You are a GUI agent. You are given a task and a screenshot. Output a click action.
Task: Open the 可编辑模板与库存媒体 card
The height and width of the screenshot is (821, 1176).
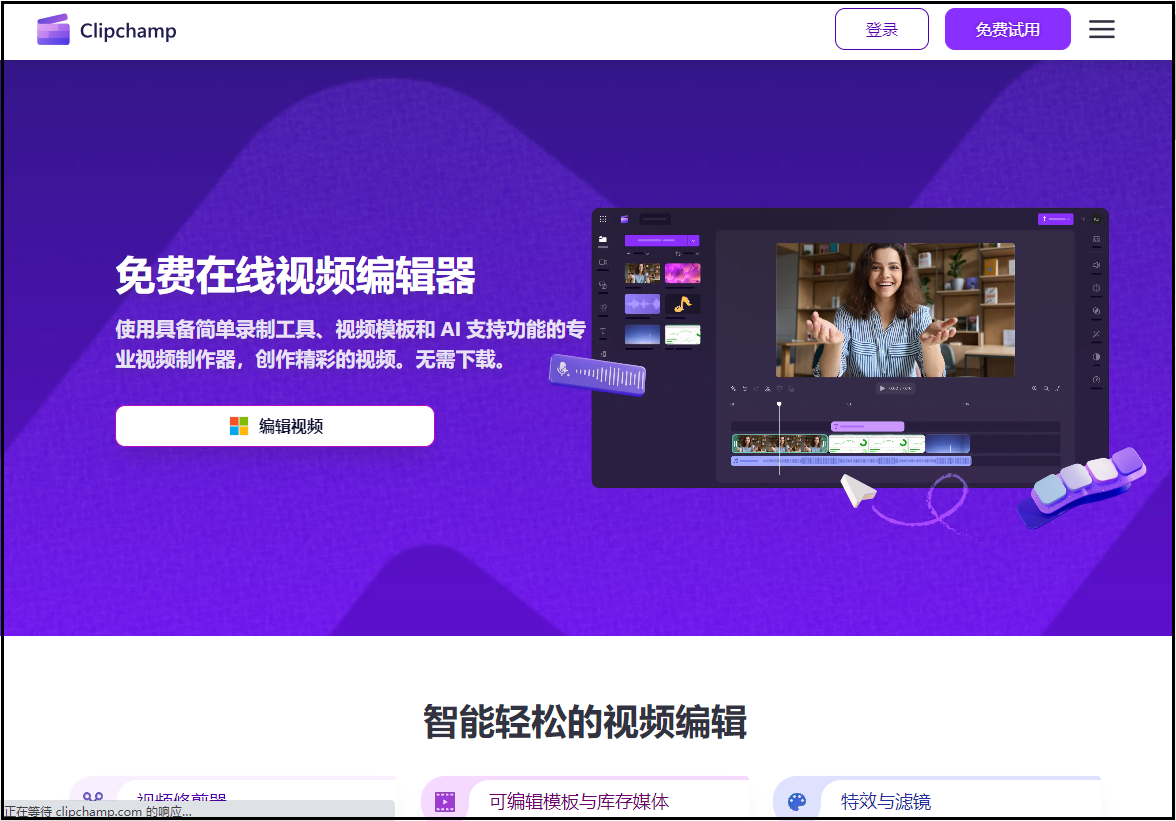pos(585,798)
